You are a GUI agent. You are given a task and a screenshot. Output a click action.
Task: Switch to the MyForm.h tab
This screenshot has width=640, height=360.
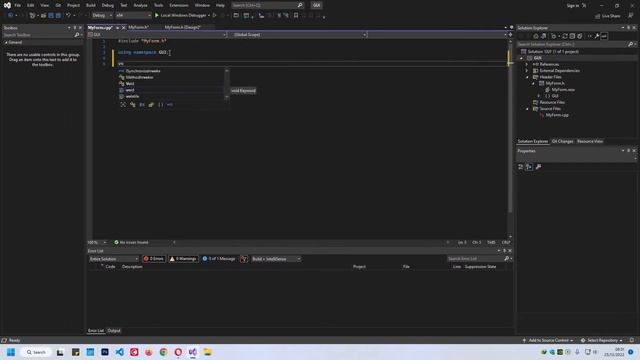(138, 27)
